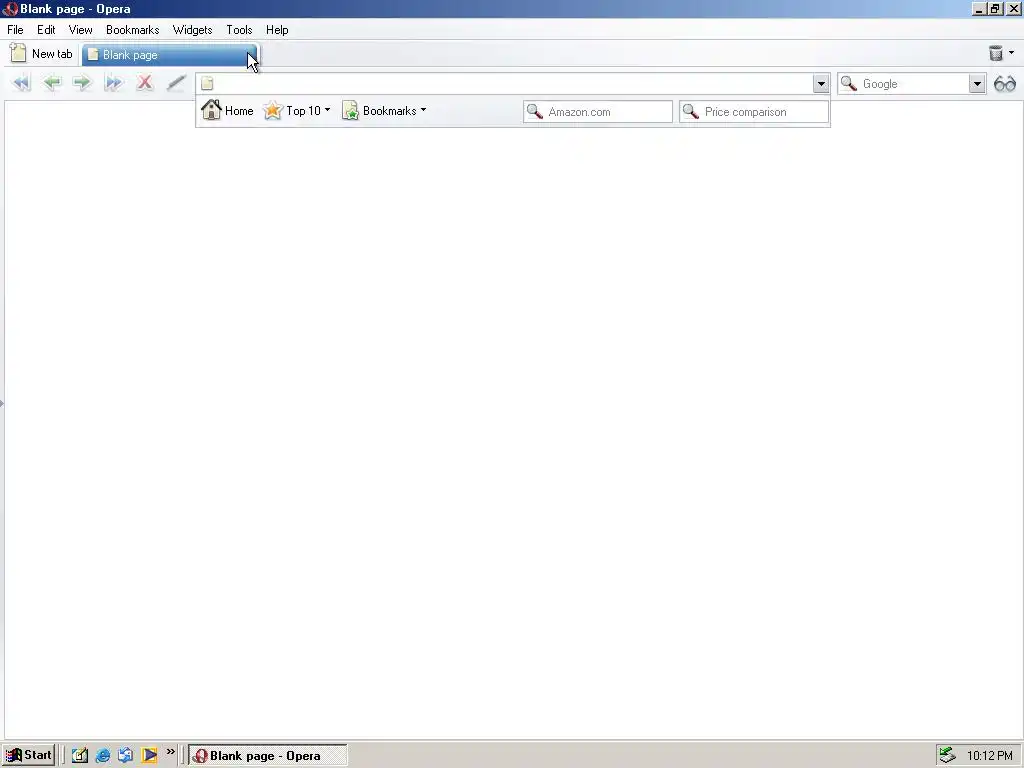
Task: Click the Rewind navigation icon
Action: 22,83
